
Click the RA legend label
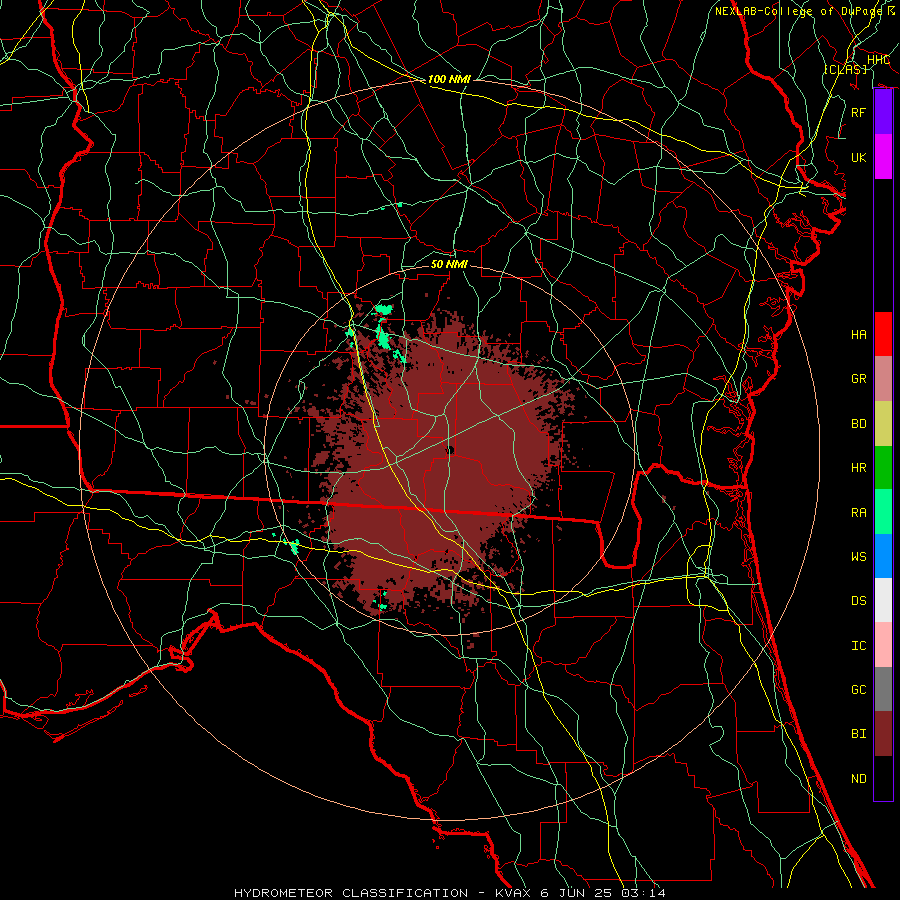tap(859, 512)
